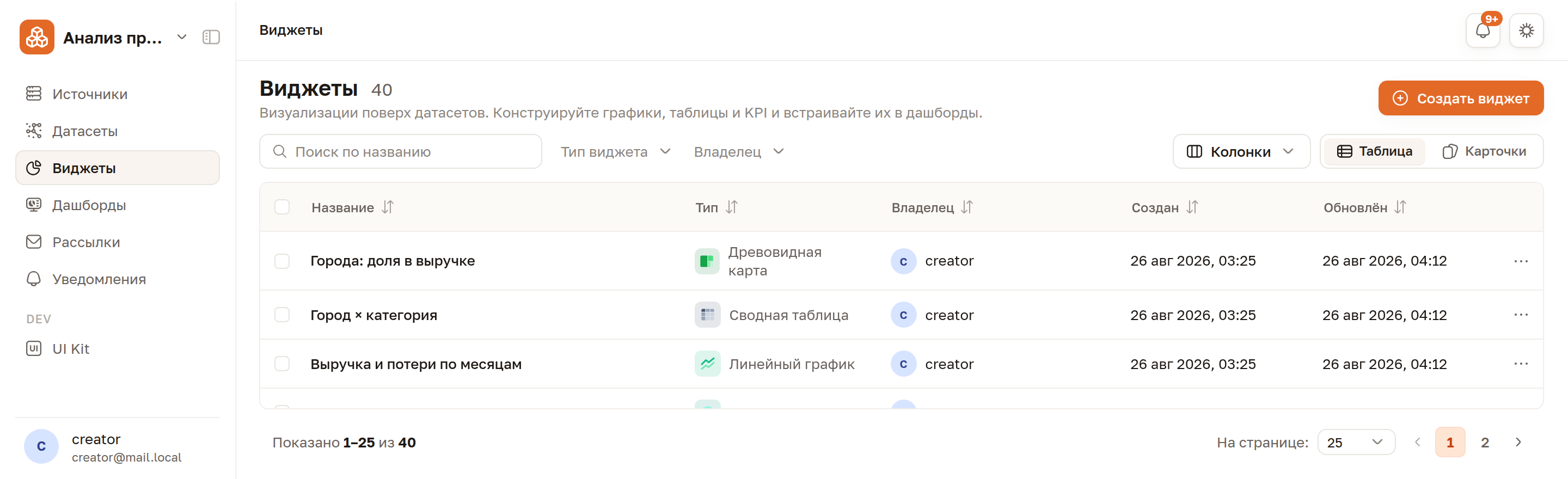Screen dimensions: 1568x479
Task: Open row actions for Город × категория
Action: click(x=1521, y=315)
